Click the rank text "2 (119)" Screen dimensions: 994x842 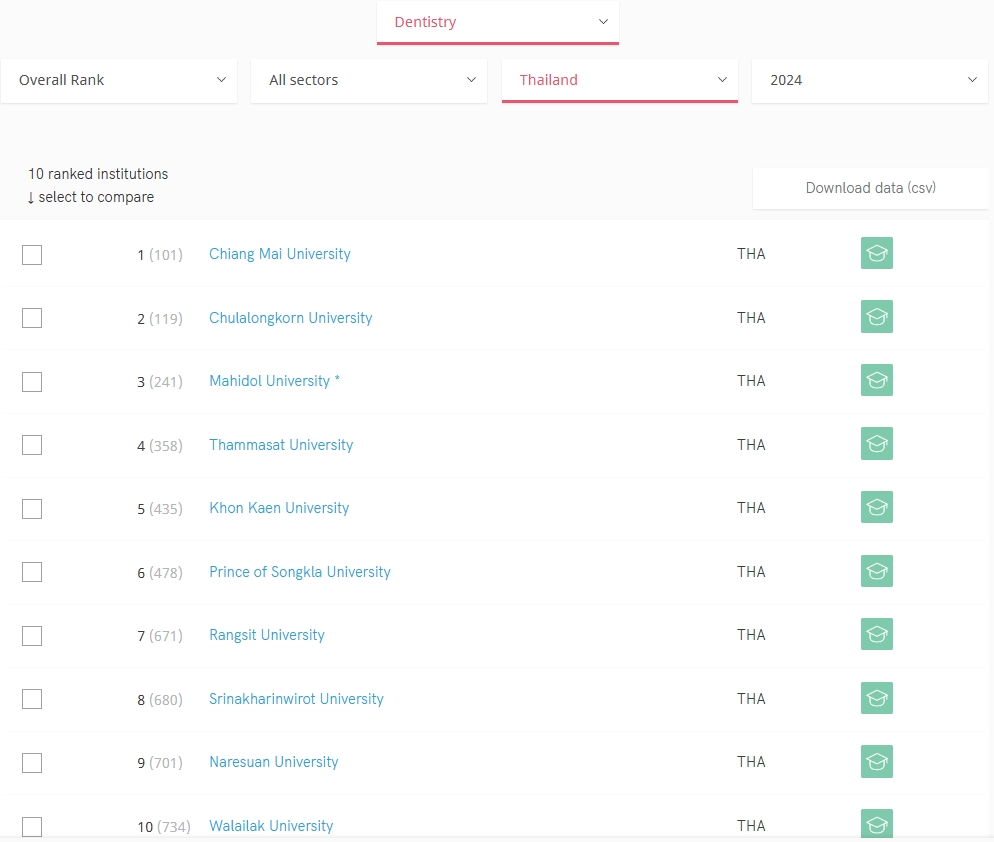[160, 319]
